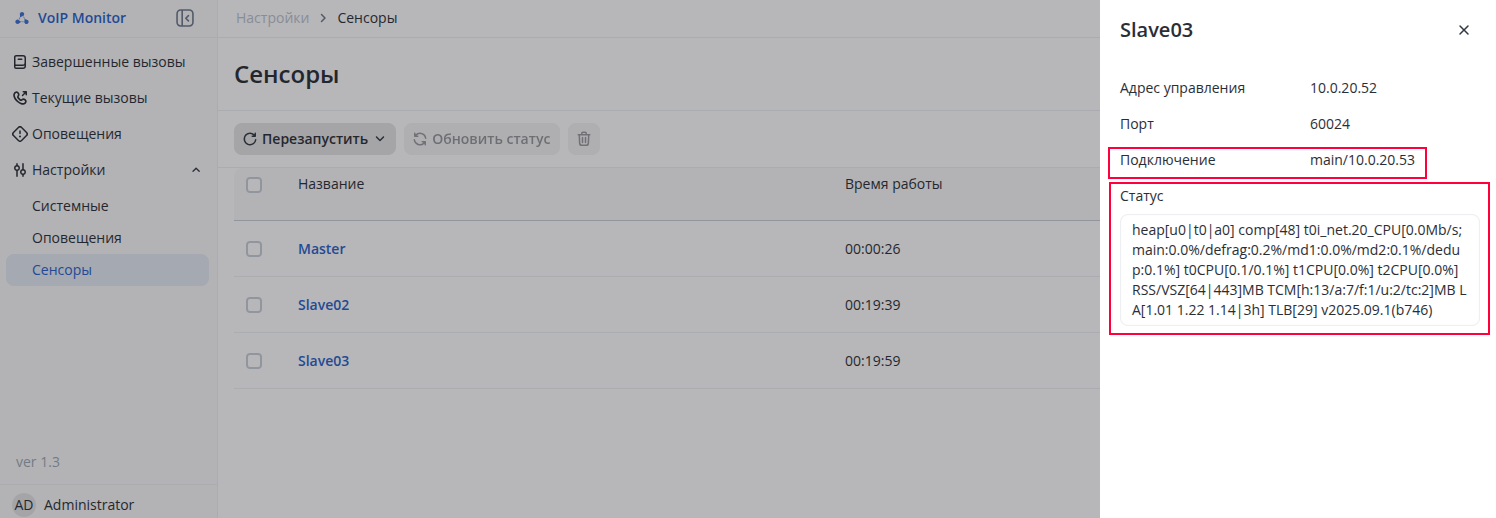Collapse sidebar with the panel toggle icon
Screen dimensions: 1496x518
pyautogui.click(x=184, y=18)
